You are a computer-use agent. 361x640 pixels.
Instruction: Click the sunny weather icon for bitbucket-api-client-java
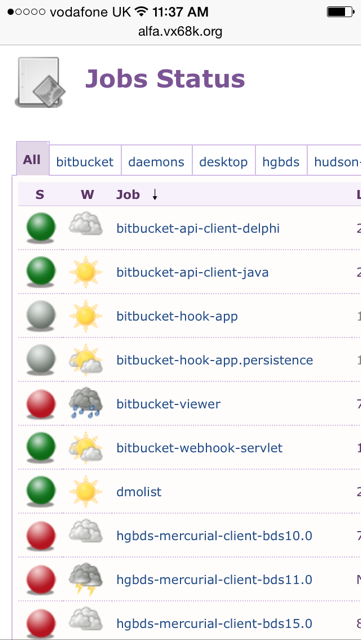85,272
